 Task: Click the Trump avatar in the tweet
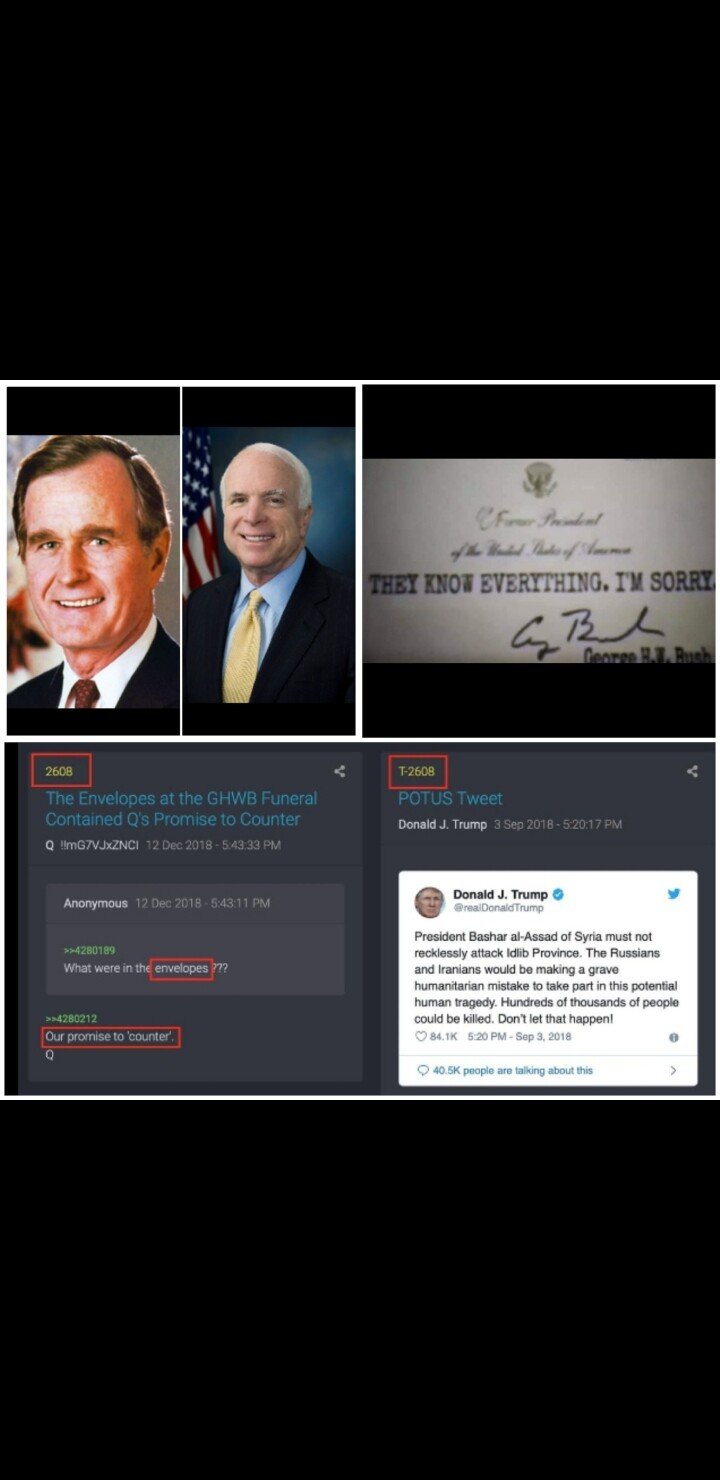tap(430, 902)
